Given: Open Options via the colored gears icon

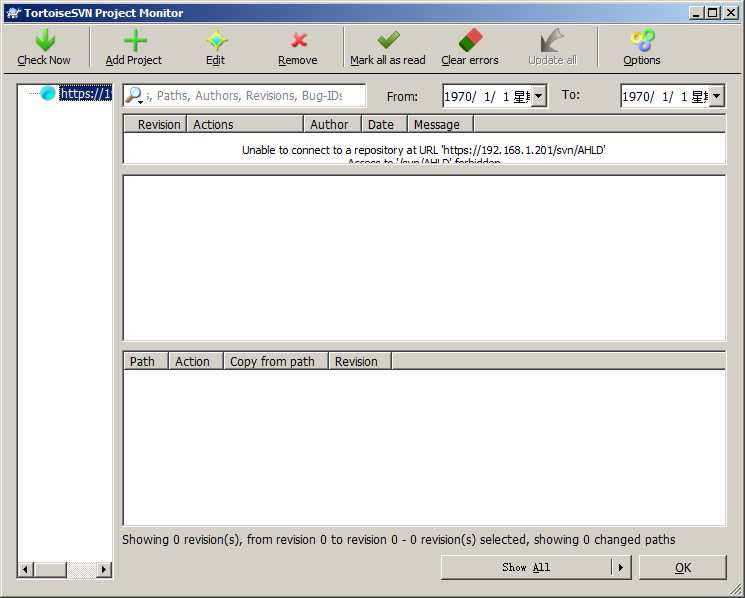Looking at the screenshot, I should click(643, 40).
